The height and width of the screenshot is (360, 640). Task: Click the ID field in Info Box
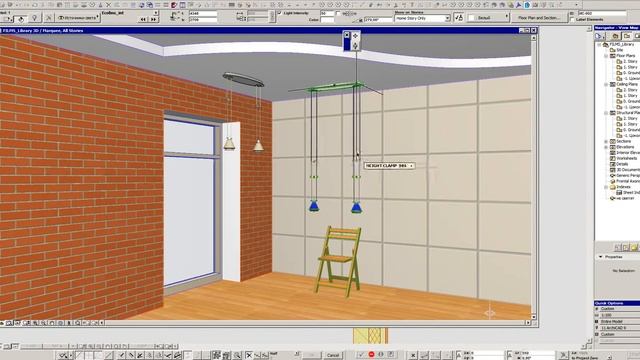602,13
